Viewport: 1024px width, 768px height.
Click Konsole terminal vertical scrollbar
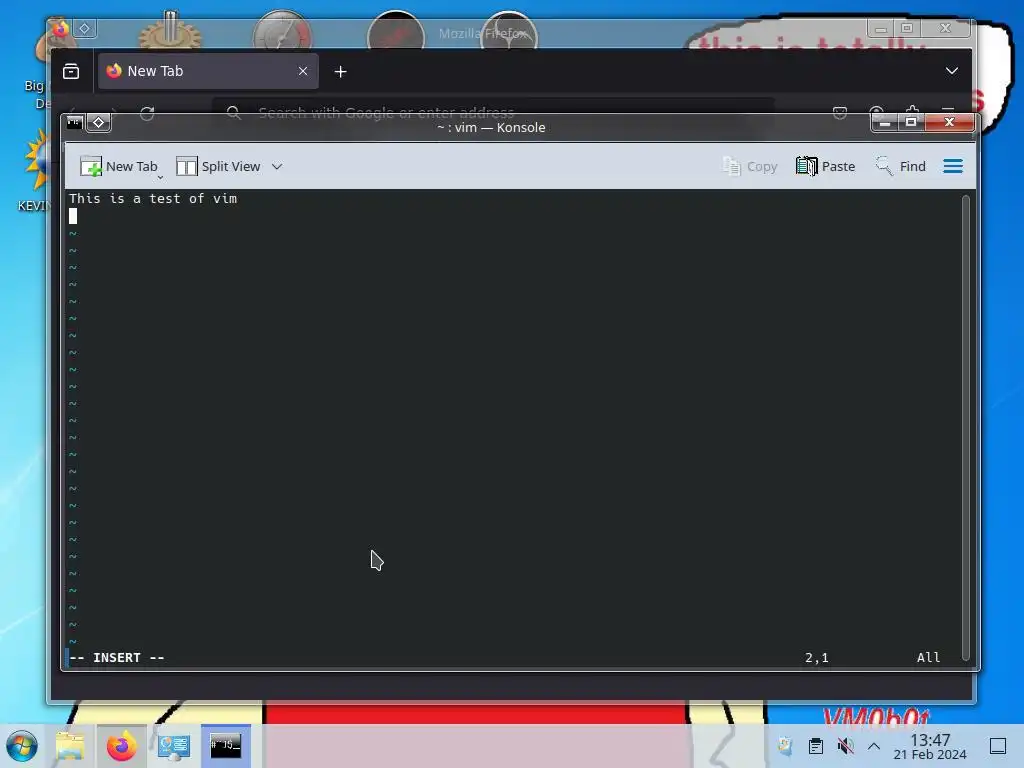pyautogui.click(x=966, y=428)
